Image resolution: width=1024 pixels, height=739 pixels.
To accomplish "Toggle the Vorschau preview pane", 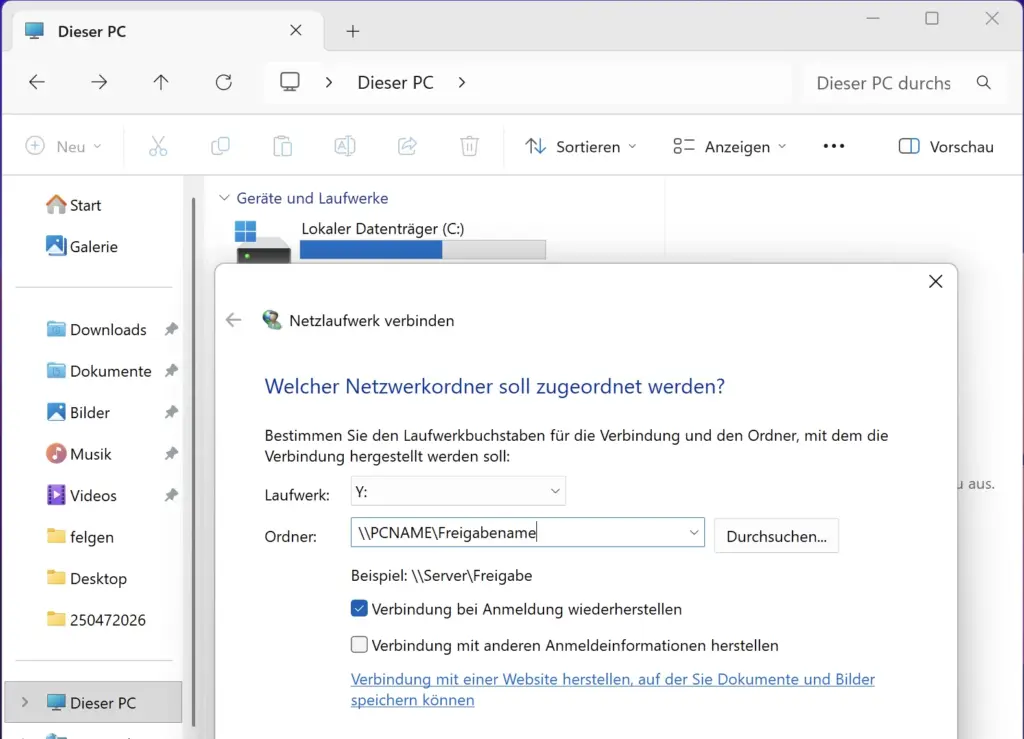I will (x=946, y=146).
